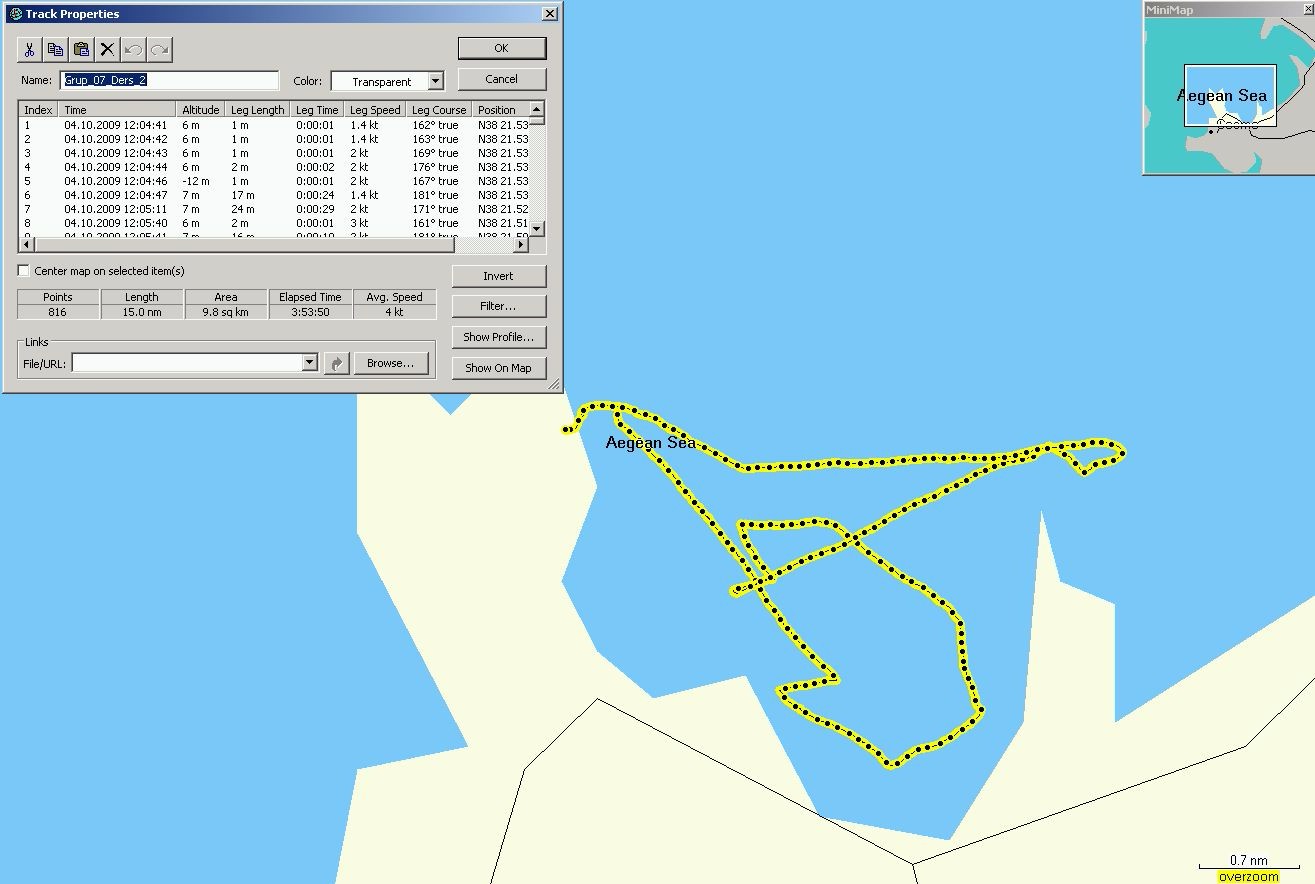This screenshot has height=884, width=1315.
Task: Close the Track Properties dialog with its X
Action: [x=549, y=14]
